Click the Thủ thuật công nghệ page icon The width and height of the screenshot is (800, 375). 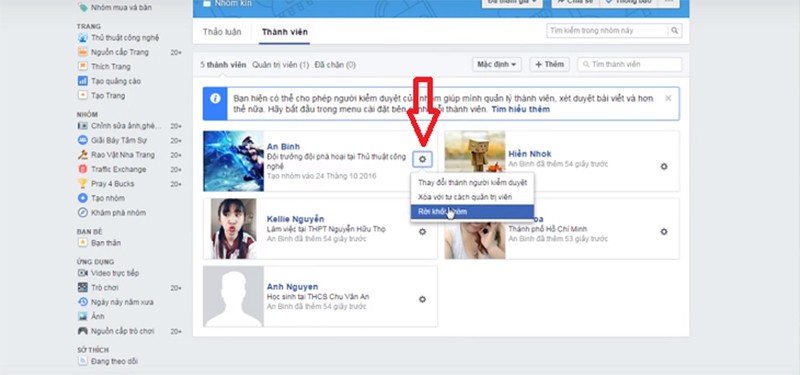[x=83, y=38]
